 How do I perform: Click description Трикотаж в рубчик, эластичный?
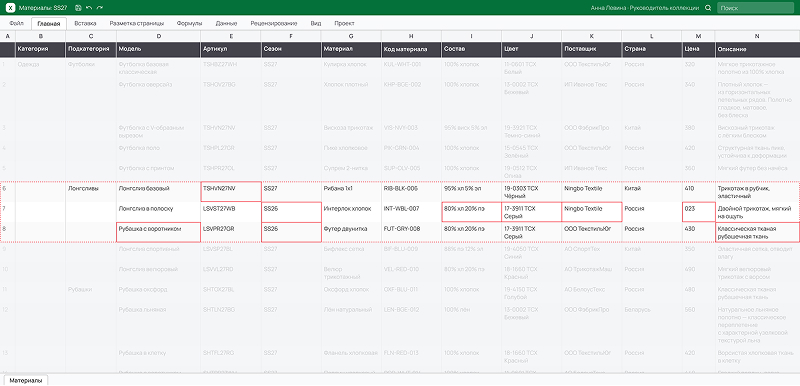[x=757, y=192]
